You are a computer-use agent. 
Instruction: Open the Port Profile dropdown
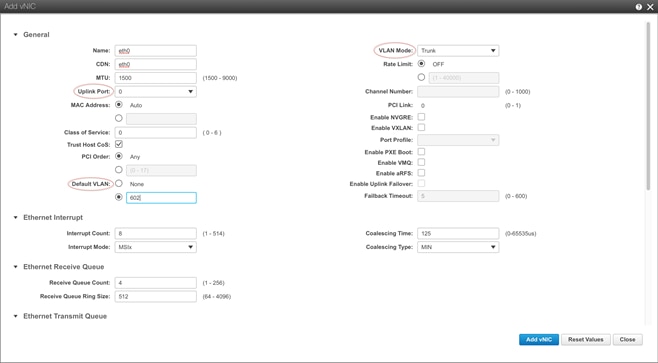click(x=458, y=140)
